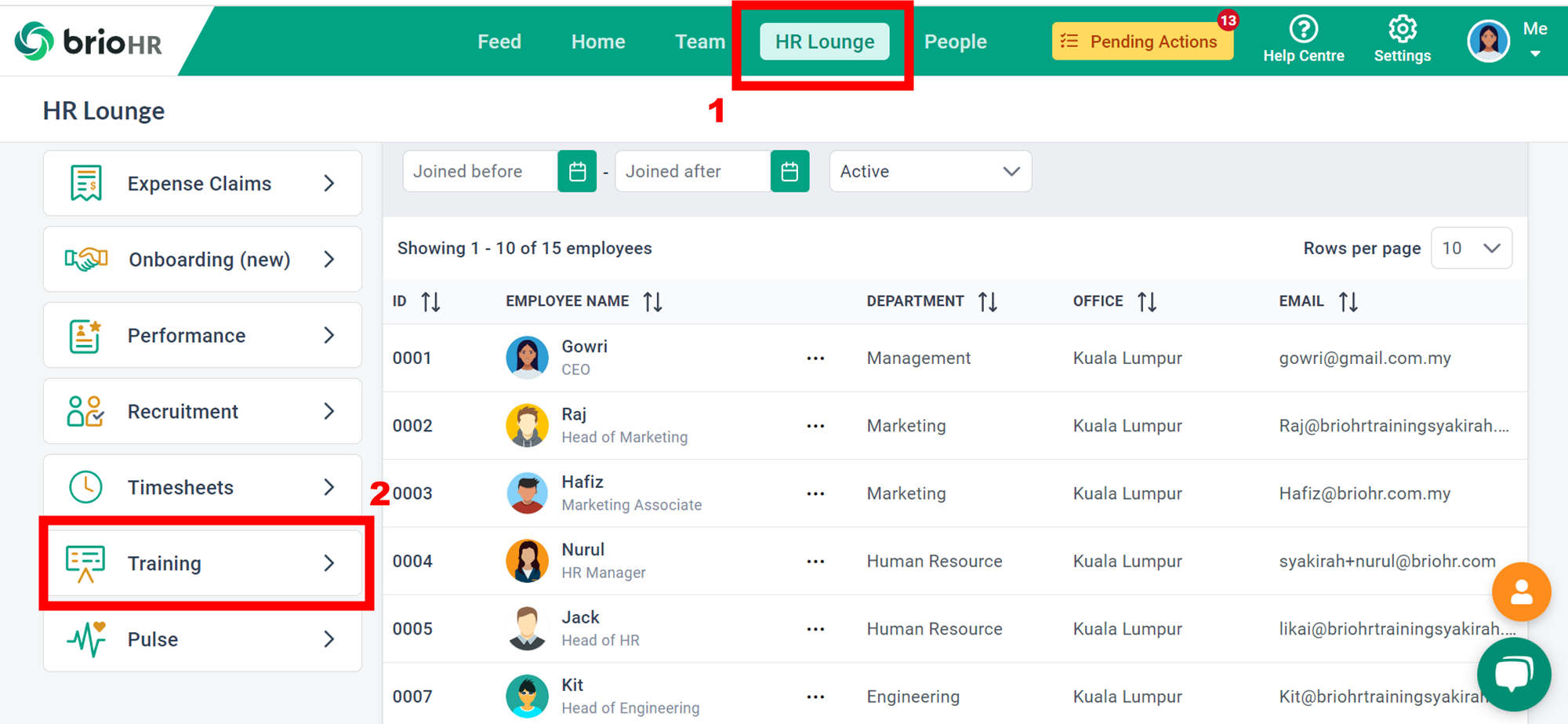
Task: Open Pulse via the heartbeat icon
Action: (85, 639)
